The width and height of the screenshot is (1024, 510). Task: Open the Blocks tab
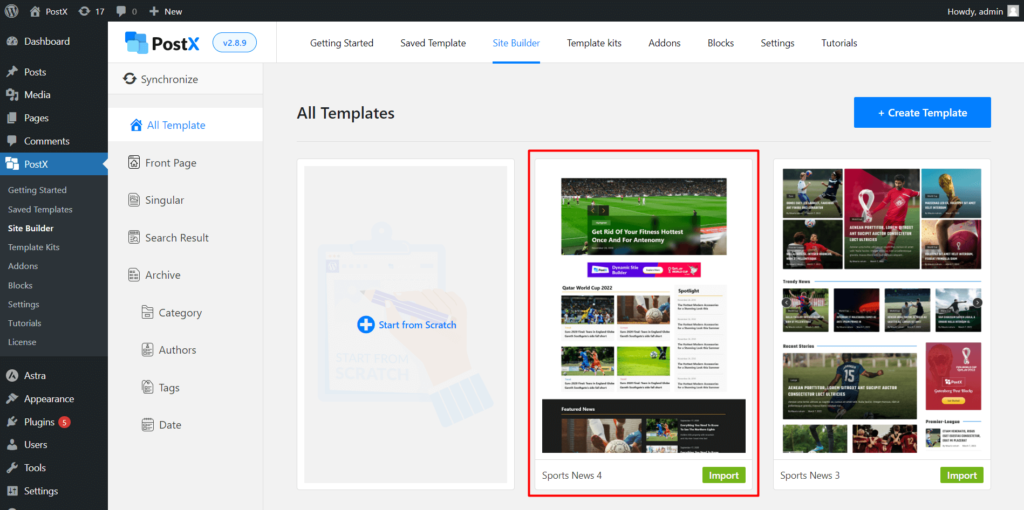click(720, 43)
